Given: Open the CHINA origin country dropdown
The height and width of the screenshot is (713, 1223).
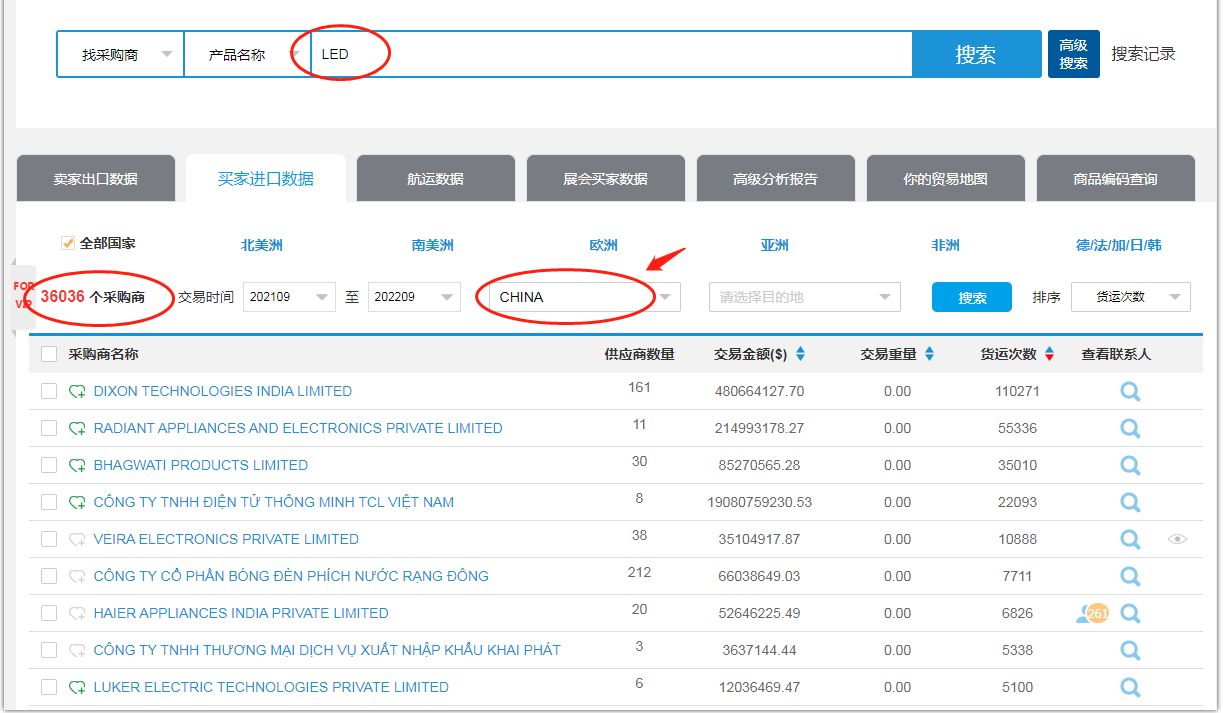Looking at the screenshot, I should (x=578, y=297).
